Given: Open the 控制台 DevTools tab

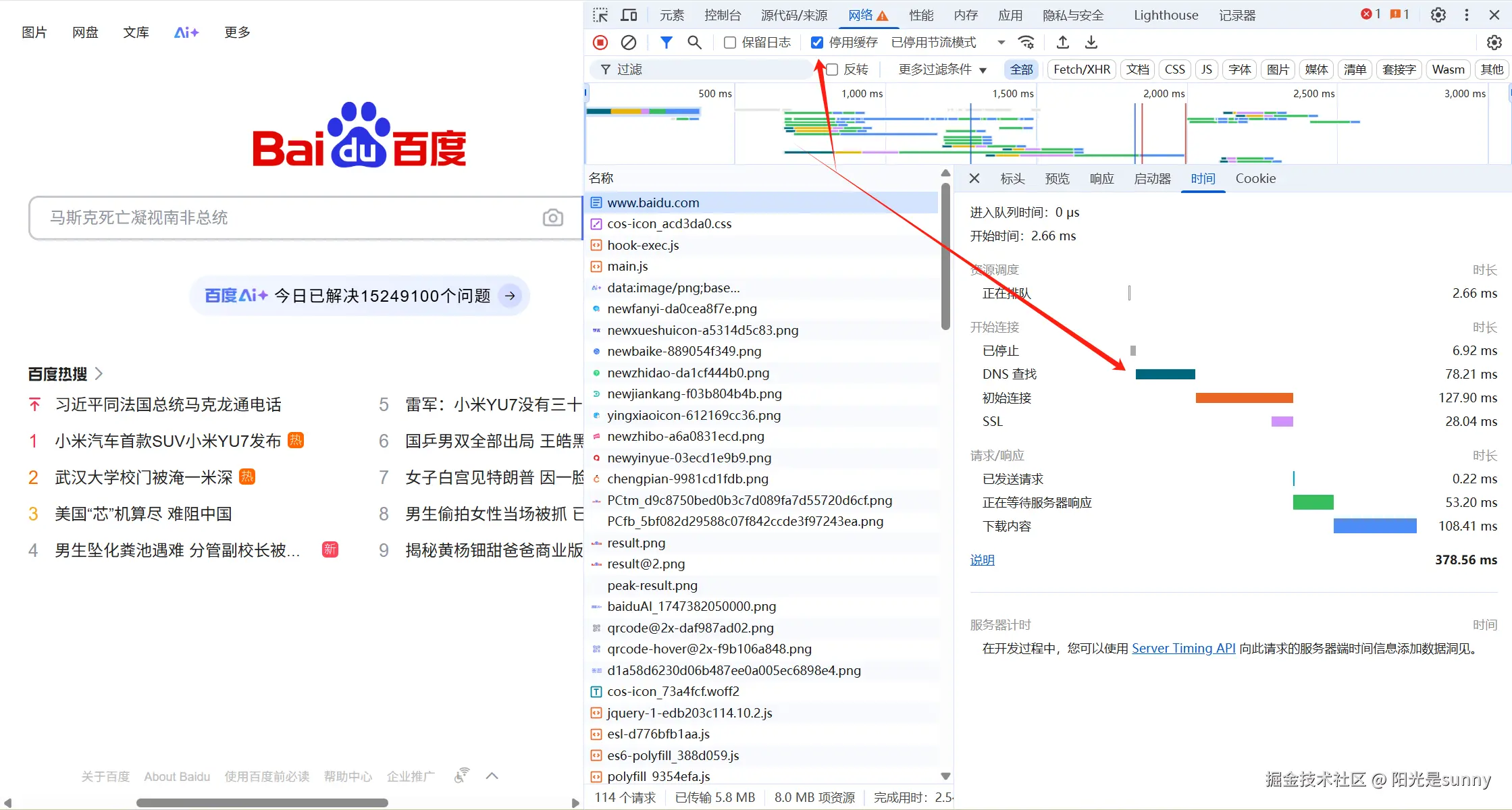Looking at the screenshot, I should pyautogui.click(x=722, y=15).
